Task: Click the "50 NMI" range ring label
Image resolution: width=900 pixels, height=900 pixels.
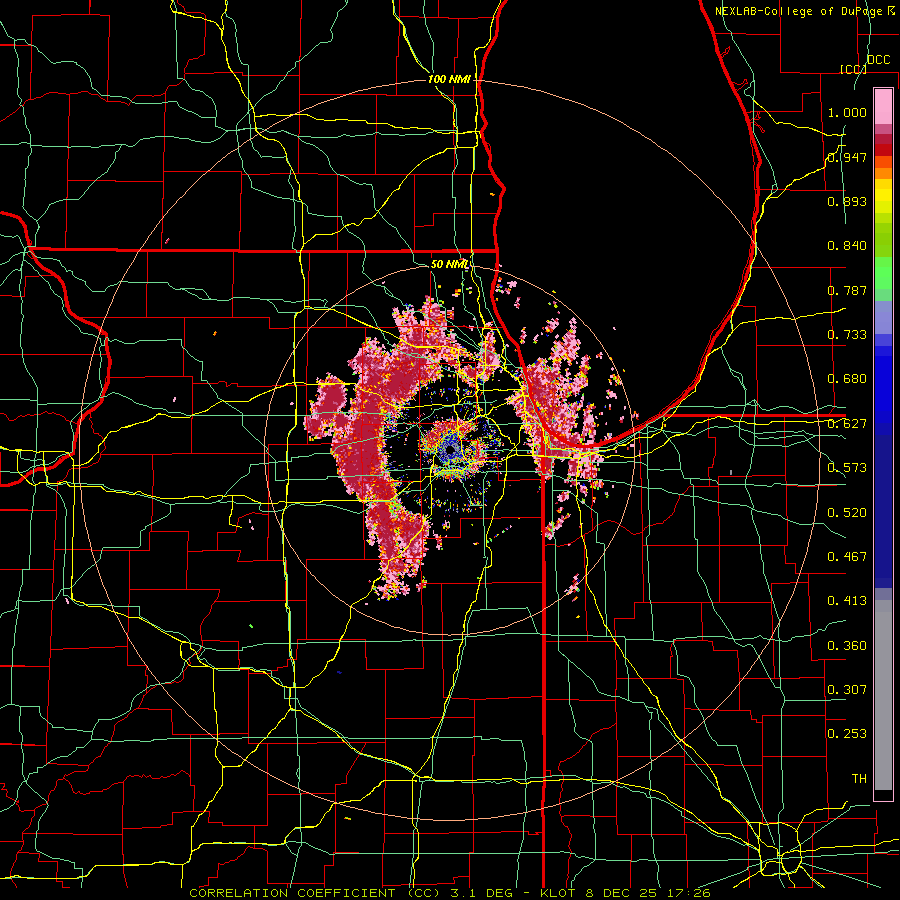Action: point(450,264)
